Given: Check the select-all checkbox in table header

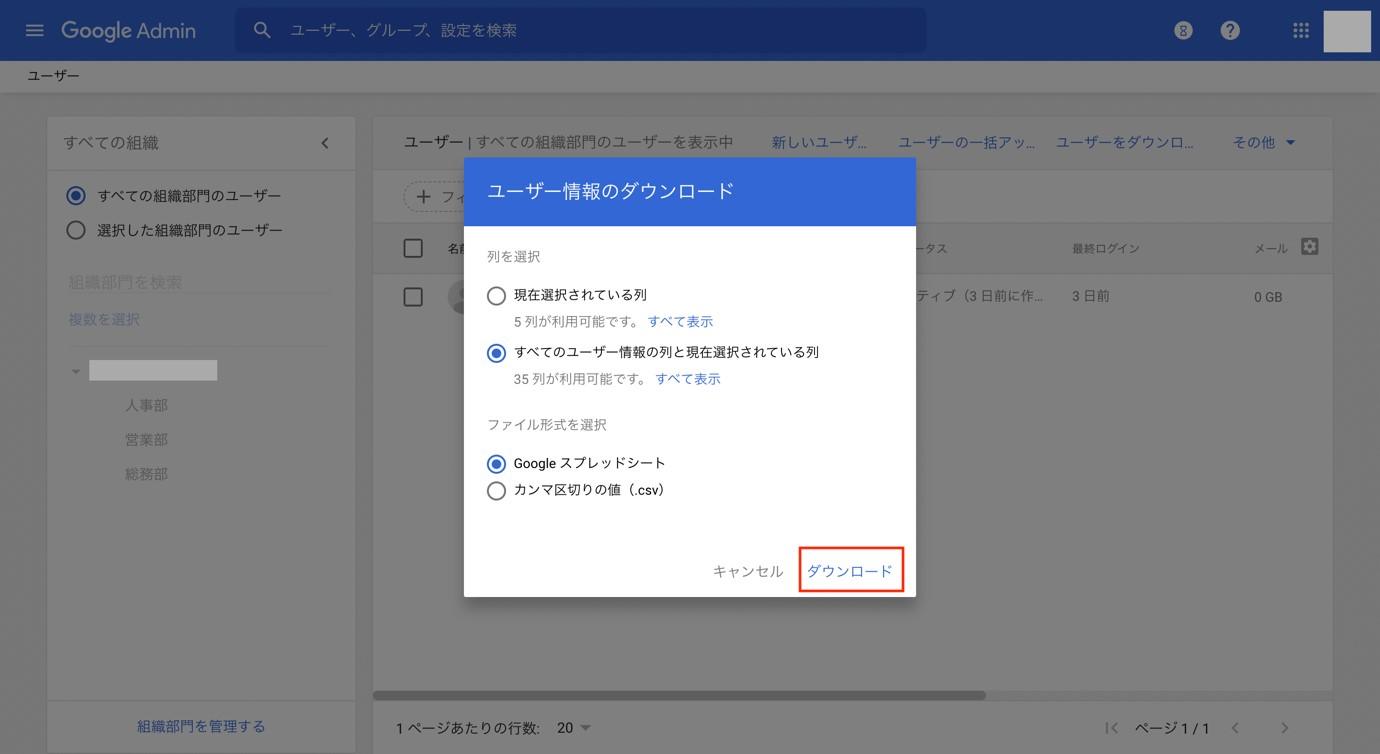Looking at the screenshot, I should (x=412, y=247).
